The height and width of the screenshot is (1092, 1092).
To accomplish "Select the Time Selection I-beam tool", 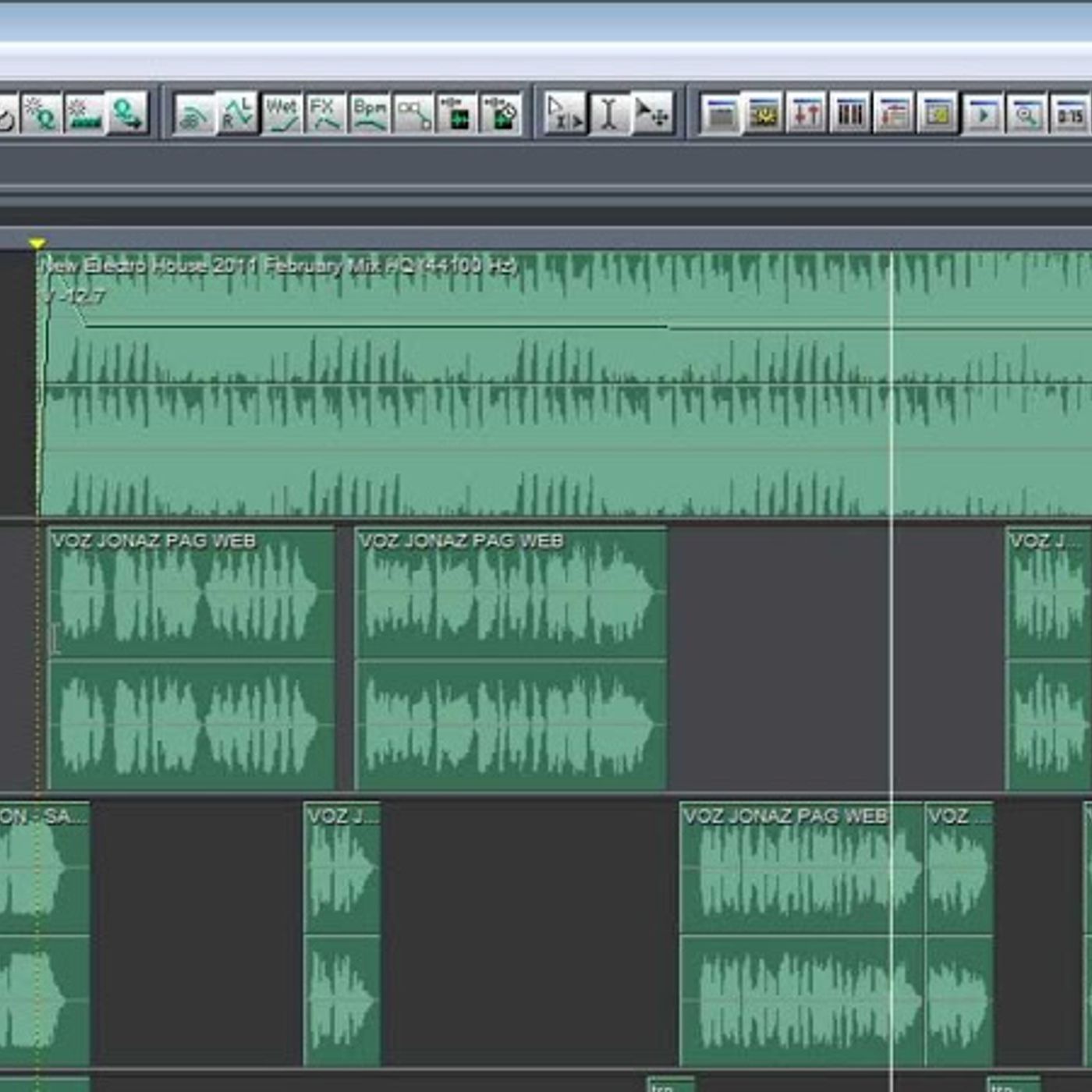I will 608,115.
